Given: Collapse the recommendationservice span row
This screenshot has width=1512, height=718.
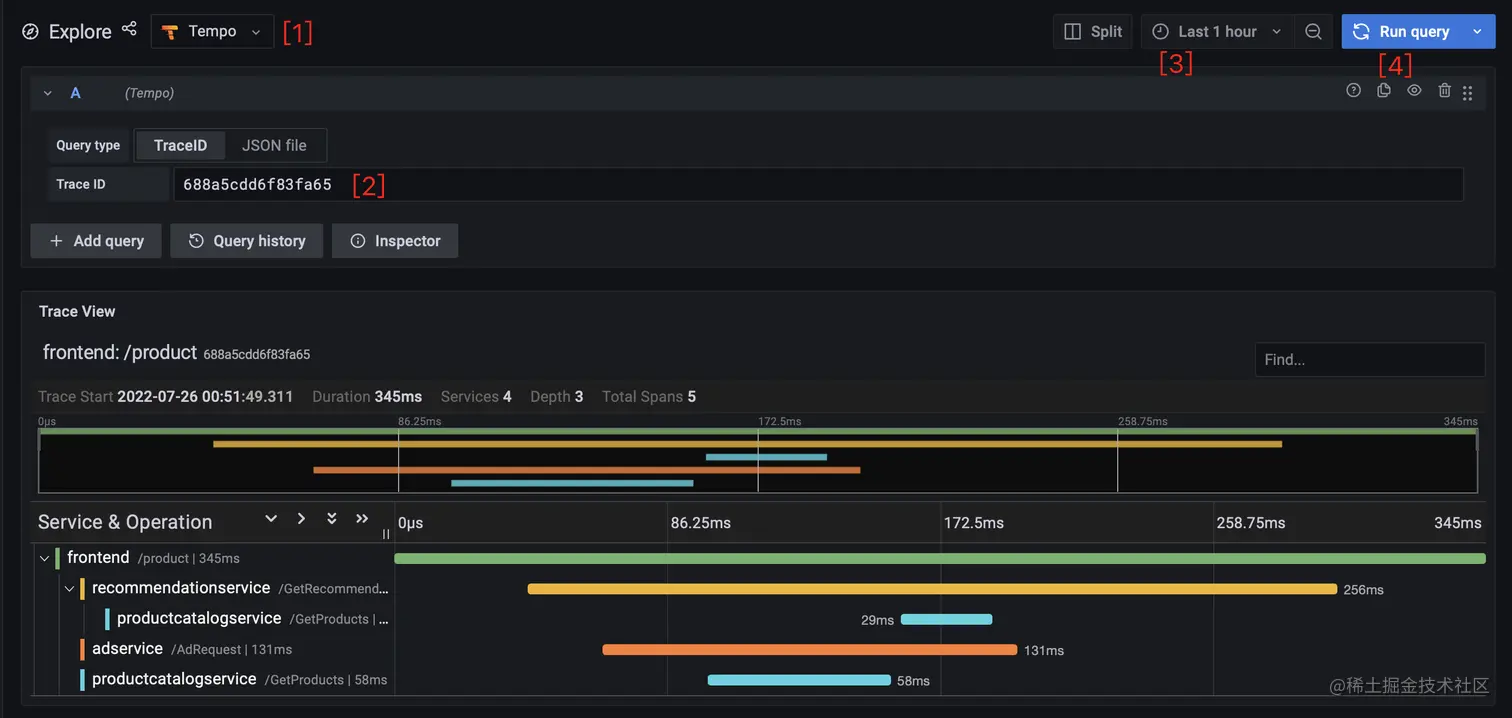Looking at the screenshot, I should click(69, 588).
